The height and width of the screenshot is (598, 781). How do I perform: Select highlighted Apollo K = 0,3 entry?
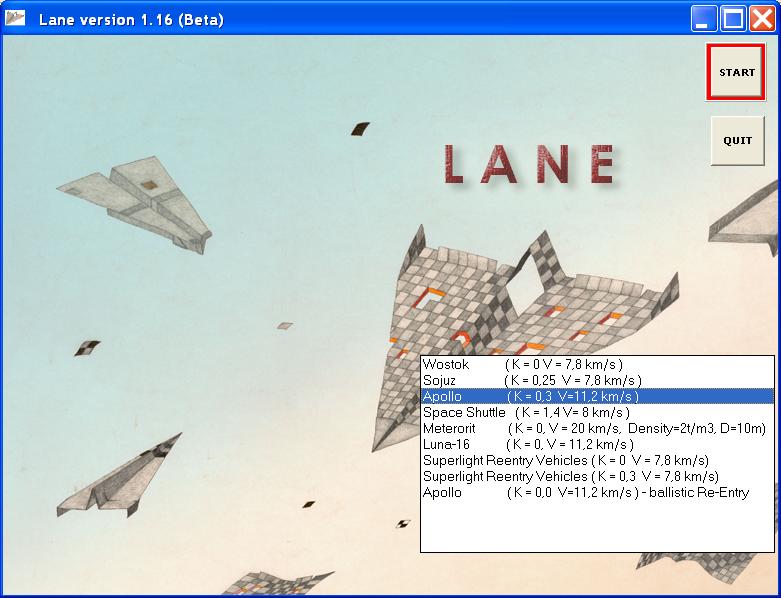click(x=530, y=397)
